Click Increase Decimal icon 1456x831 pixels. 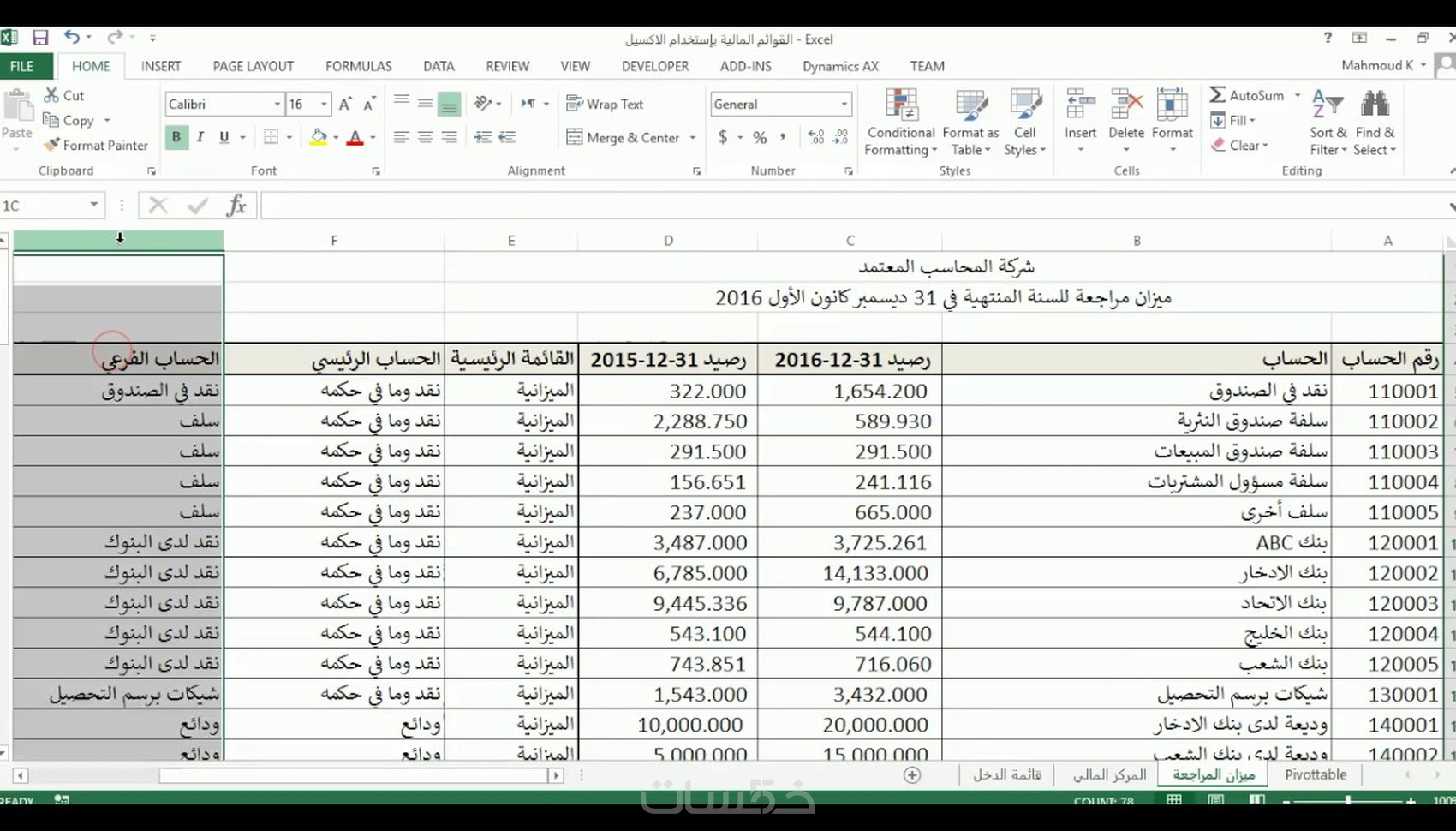816,137
